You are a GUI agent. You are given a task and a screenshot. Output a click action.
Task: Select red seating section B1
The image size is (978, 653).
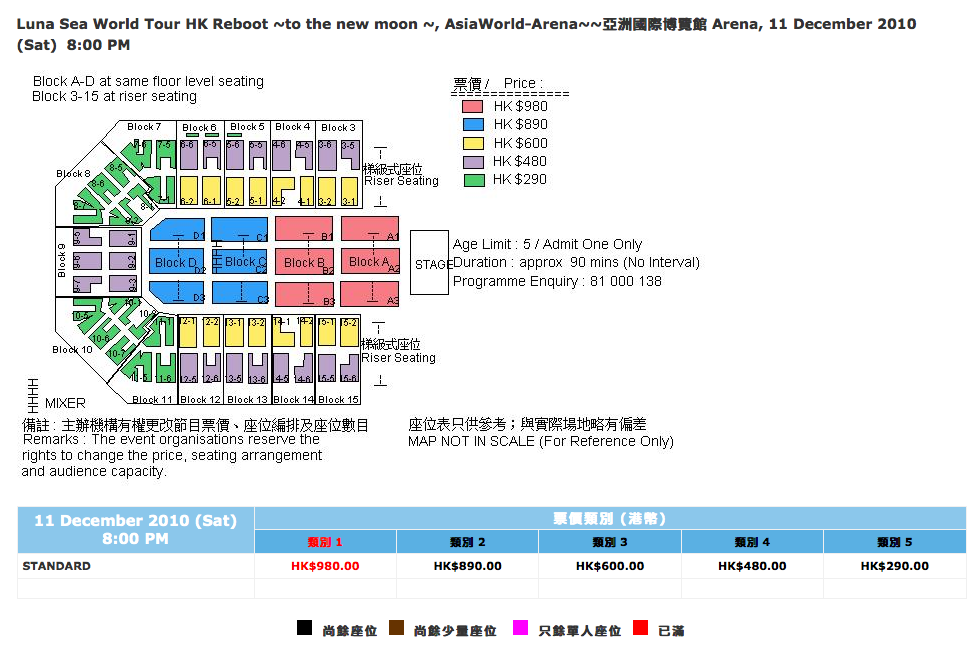pyautogui.click(x=304, y=229)
